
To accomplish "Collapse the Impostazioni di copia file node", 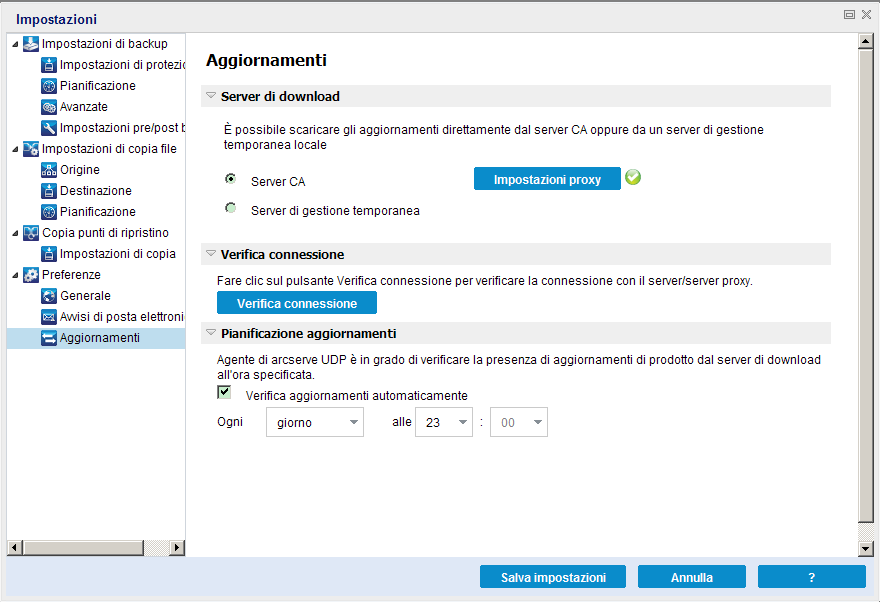I will (15, 149).
